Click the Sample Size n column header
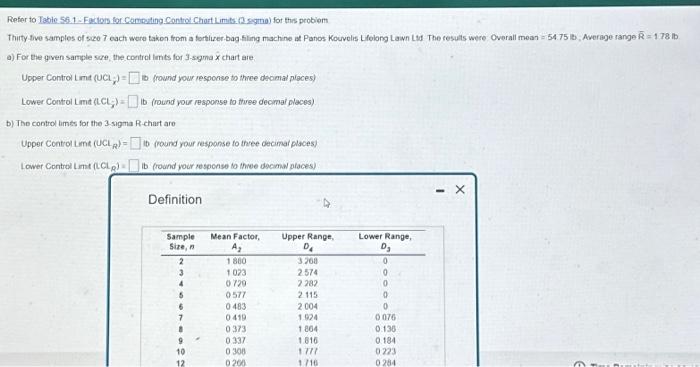 pyautogui.click(x=180, y=242)
